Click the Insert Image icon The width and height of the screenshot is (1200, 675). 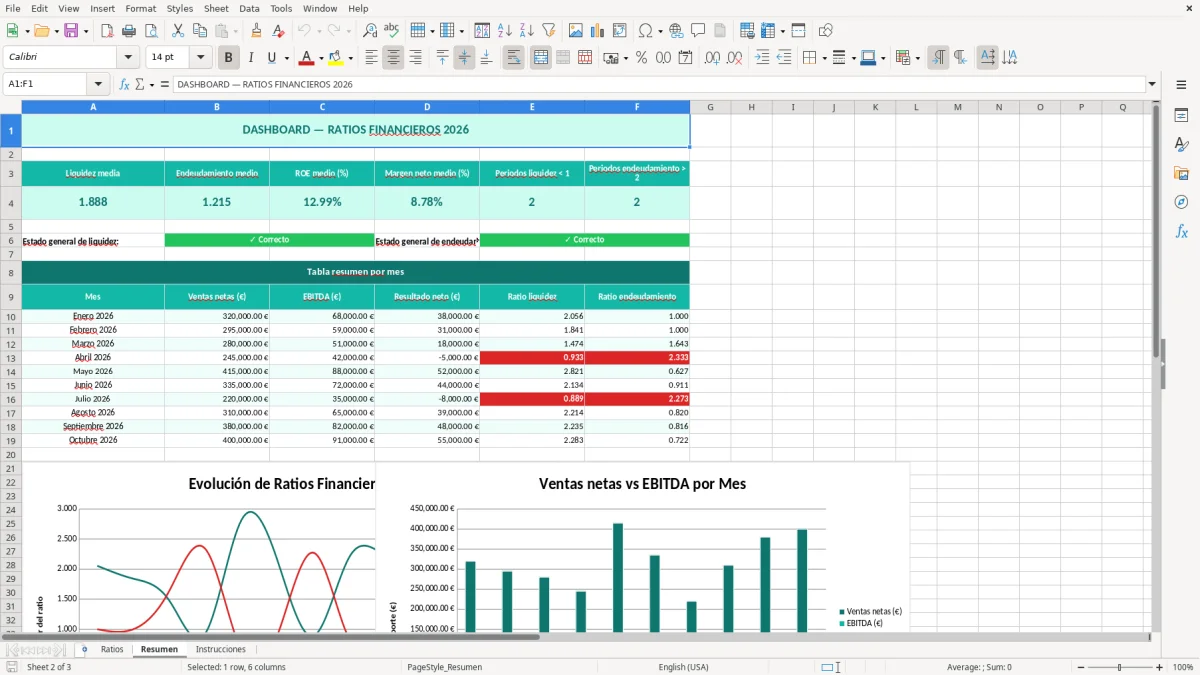click(x=575, y=31)
